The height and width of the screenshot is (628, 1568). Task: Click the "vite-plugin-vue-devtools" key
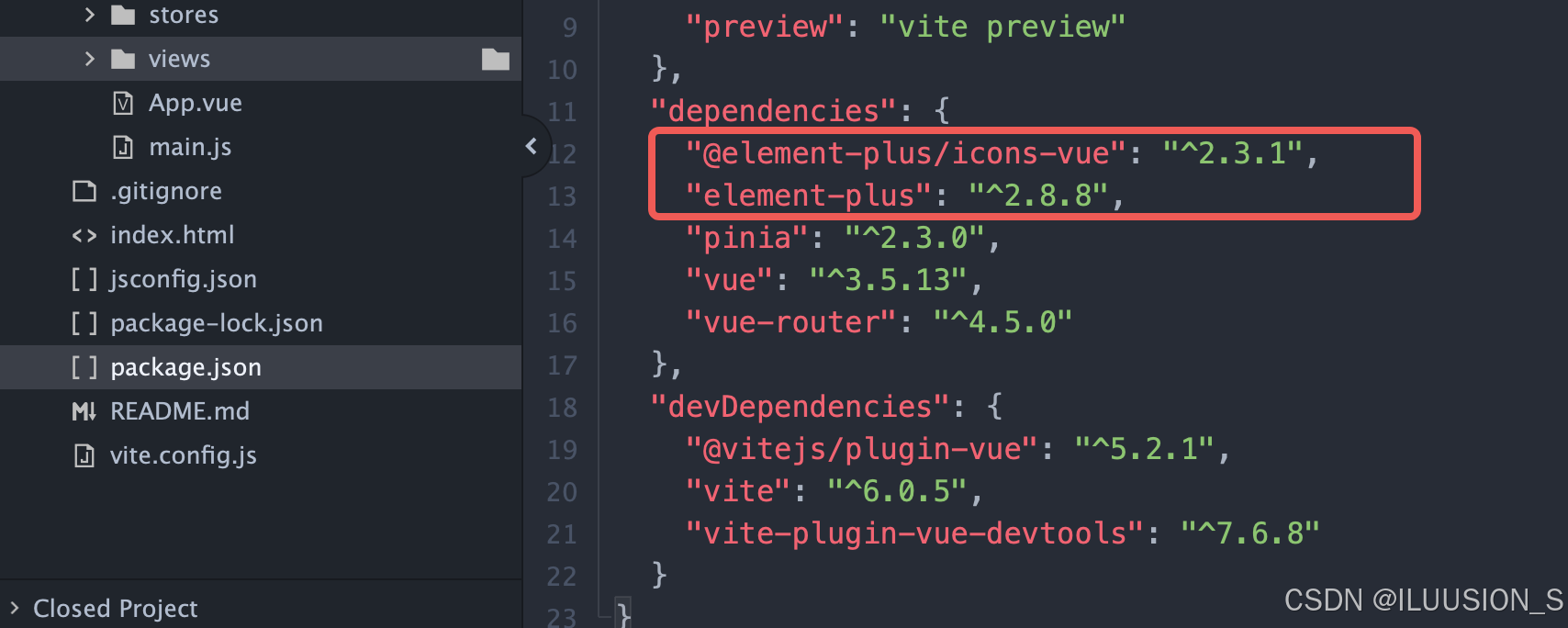point(913,534)
